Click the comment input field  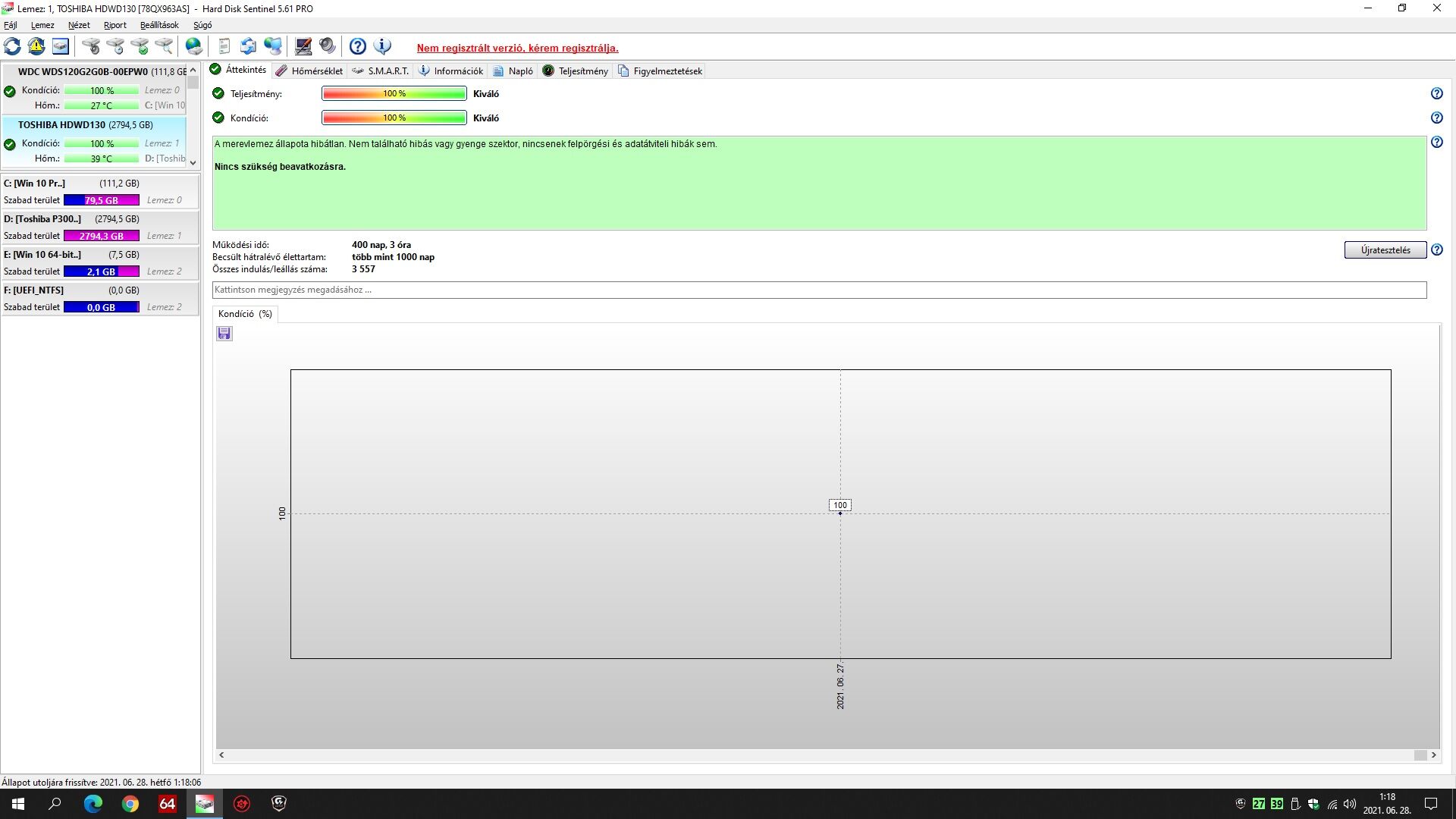click(x=819, y=290)
